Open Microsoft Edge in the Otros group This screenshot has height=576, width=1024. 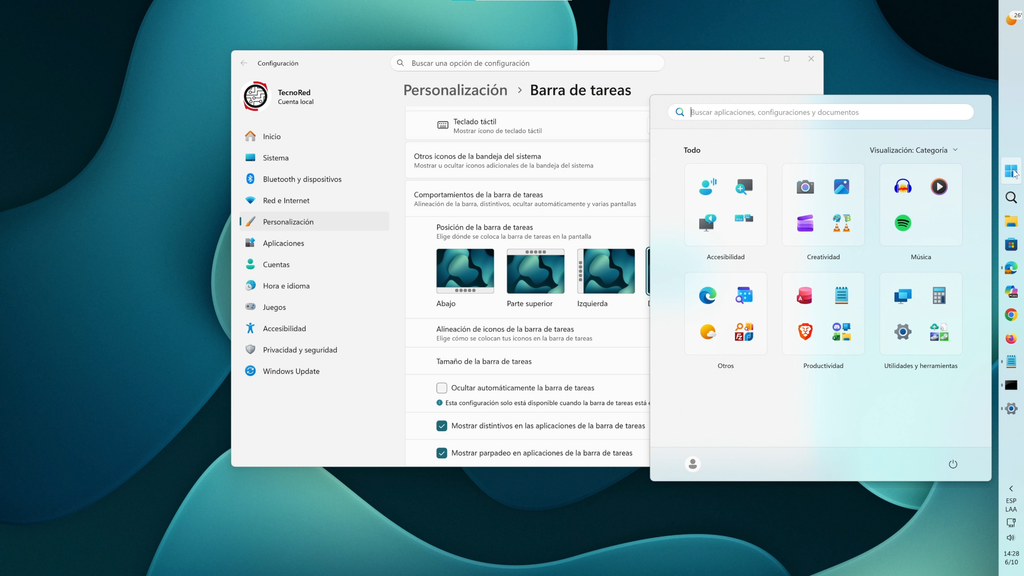[x=707, y=296]
